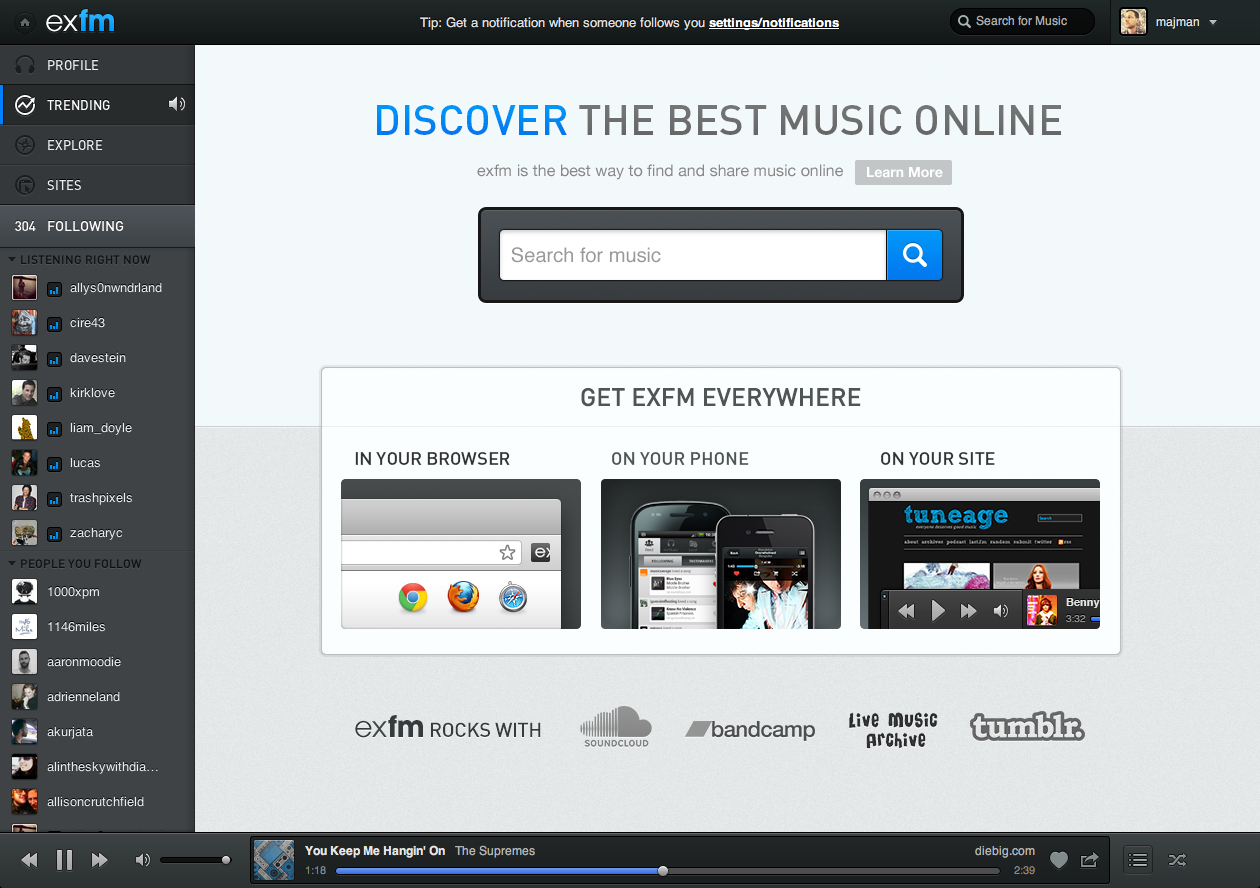Share the current song with share icon

[x=1089, y=859]
